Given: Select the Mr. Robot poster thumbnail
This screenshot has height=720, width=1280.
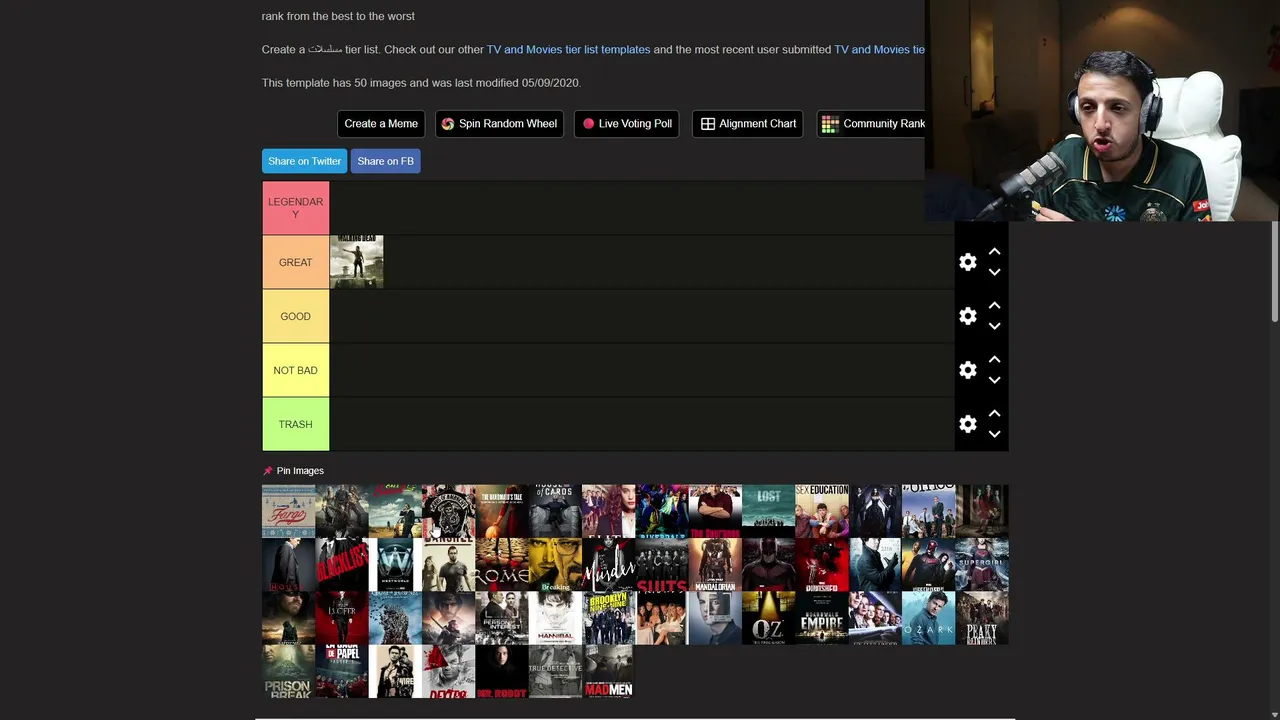Looking at the screenshot, I should [x=502, y=671].
